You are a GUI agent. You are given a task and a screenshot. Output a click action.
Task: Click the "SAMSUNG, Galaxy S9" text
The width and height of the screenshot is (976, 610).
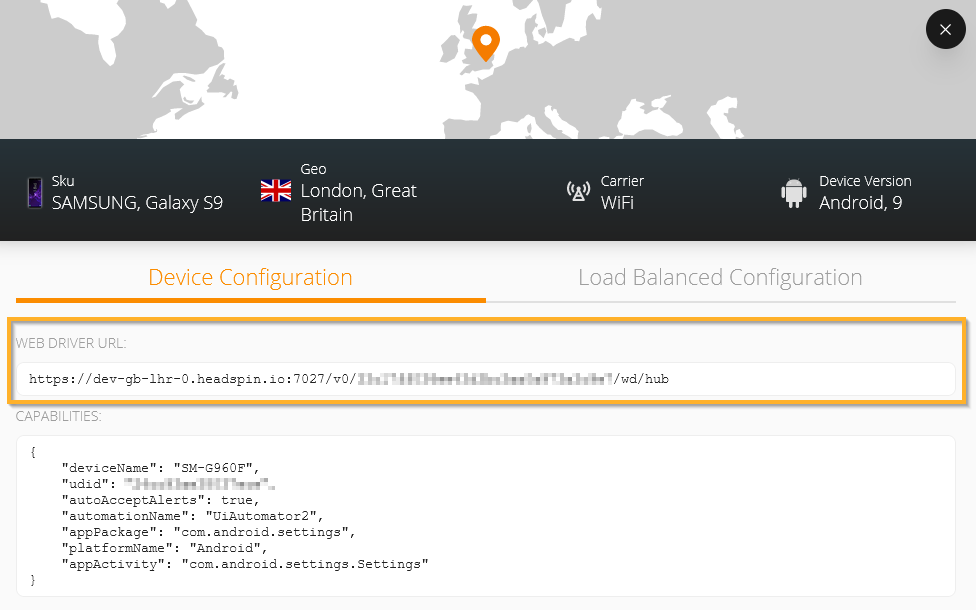tap(137, 203)
